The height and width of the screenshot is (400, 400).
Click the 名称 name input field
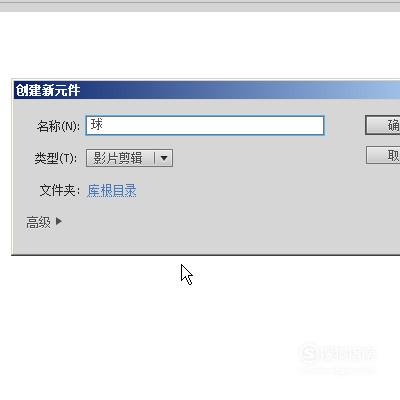[x=205, y=125]
